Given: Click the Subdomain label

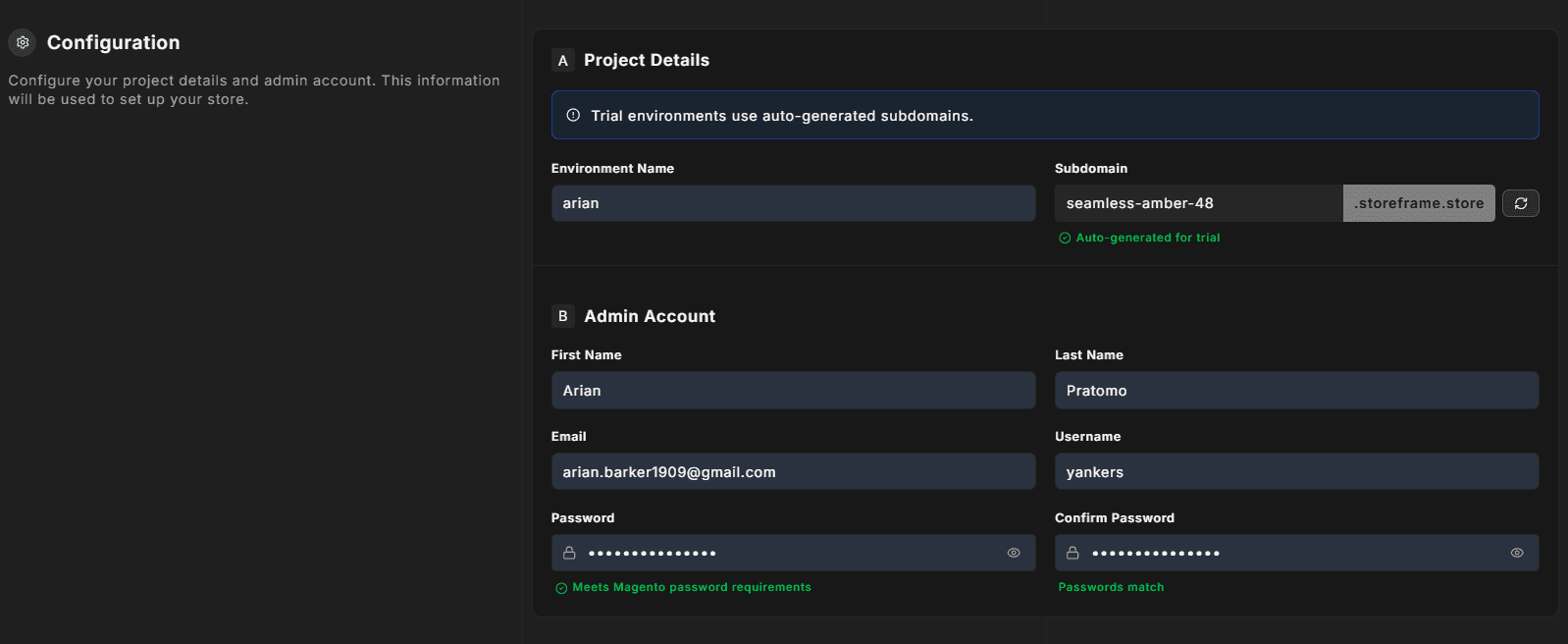Looking at the screenshot, I should point(1091,169).
